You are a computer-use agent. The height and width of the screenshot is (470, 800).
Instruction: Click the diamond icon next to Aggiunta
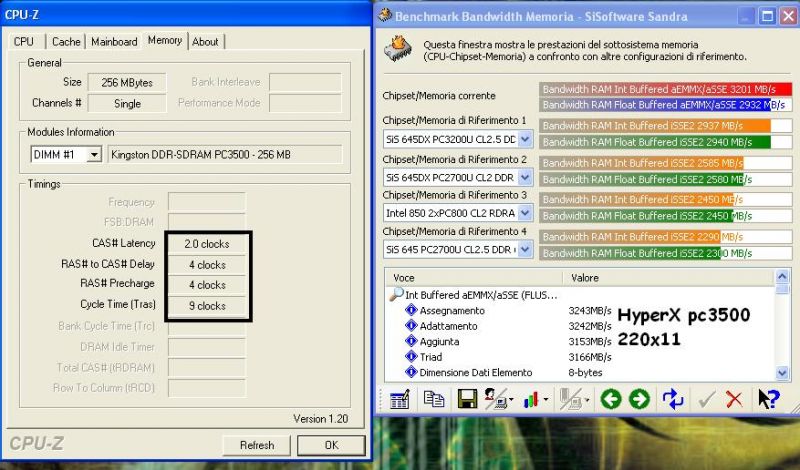click(411, 340)
